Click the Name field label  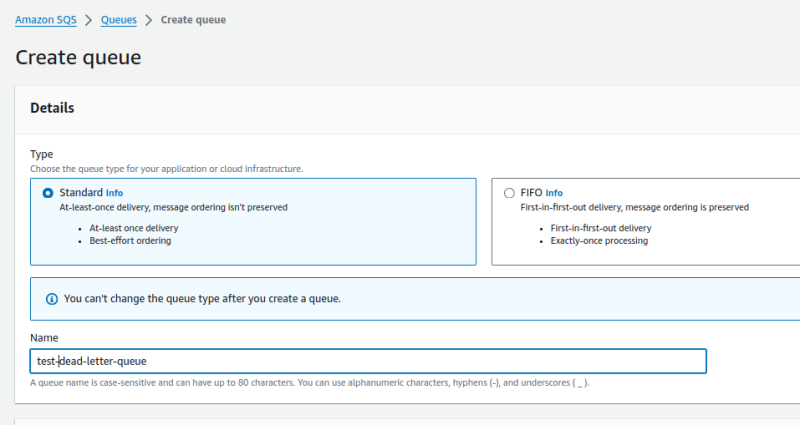44,339
